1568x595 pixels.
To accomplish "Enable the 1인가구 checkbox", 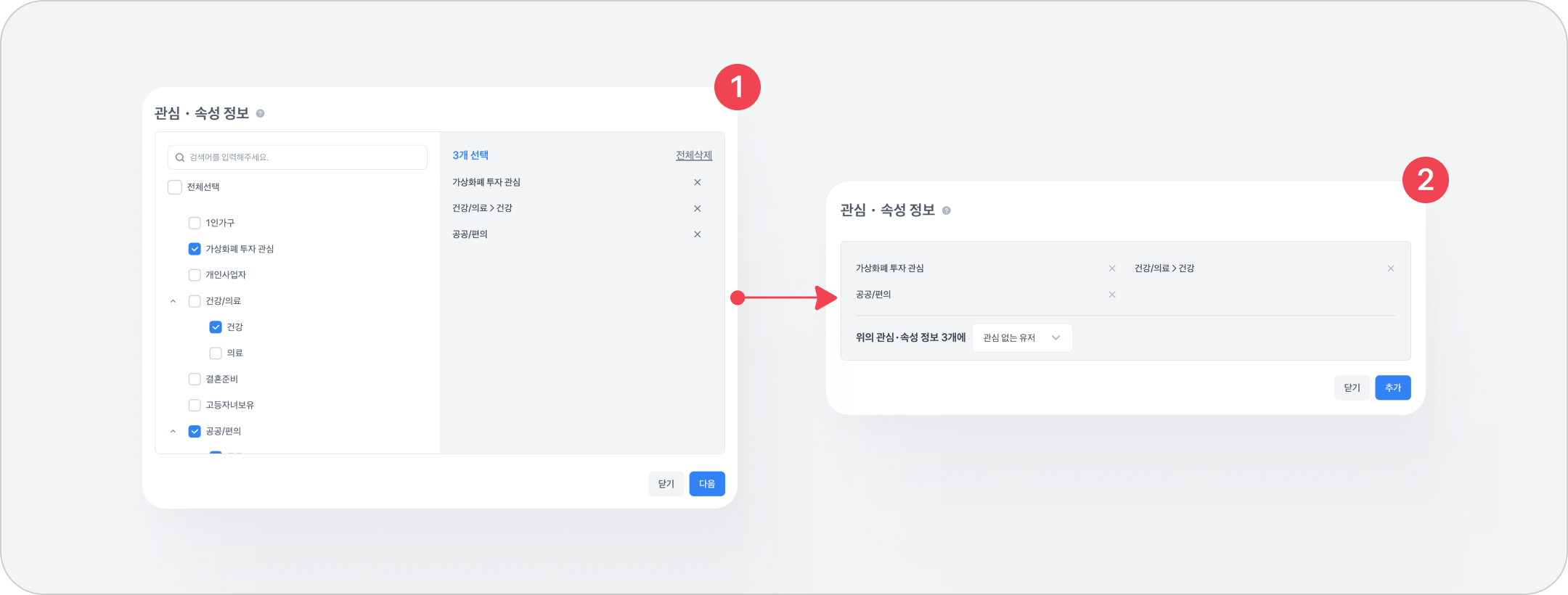I will click(195, 223).
